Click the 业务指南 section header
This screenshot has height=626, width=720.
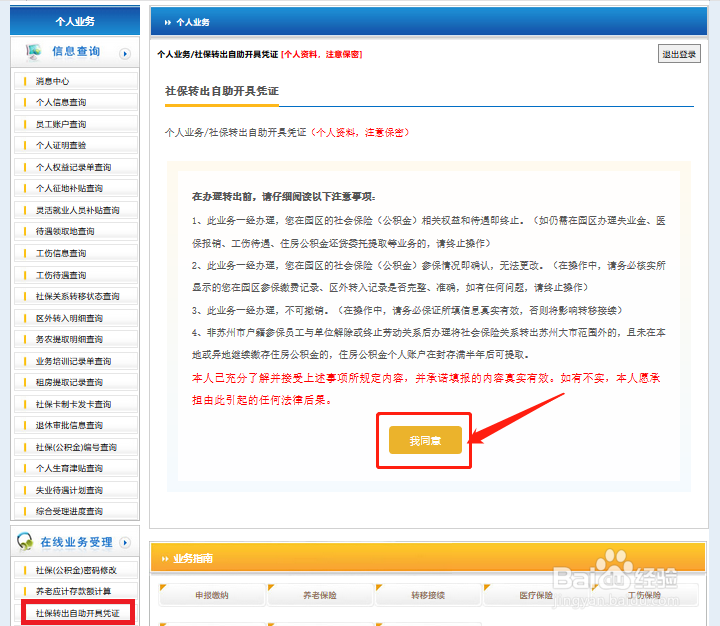[x=428, y=558]
